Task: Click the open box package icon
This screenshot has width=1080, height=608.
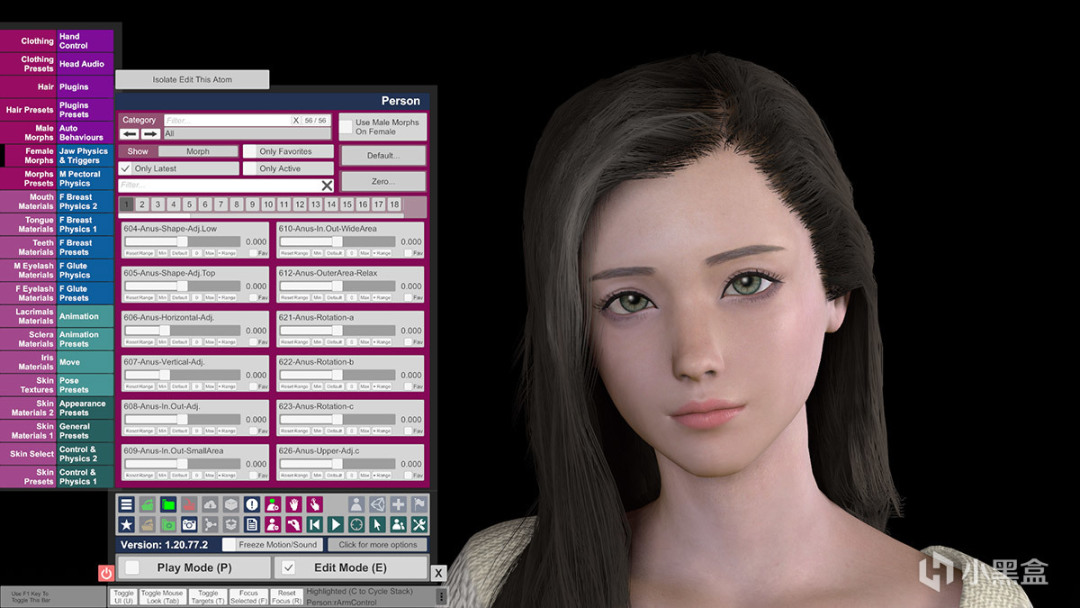Action: [x=231, y=525]
